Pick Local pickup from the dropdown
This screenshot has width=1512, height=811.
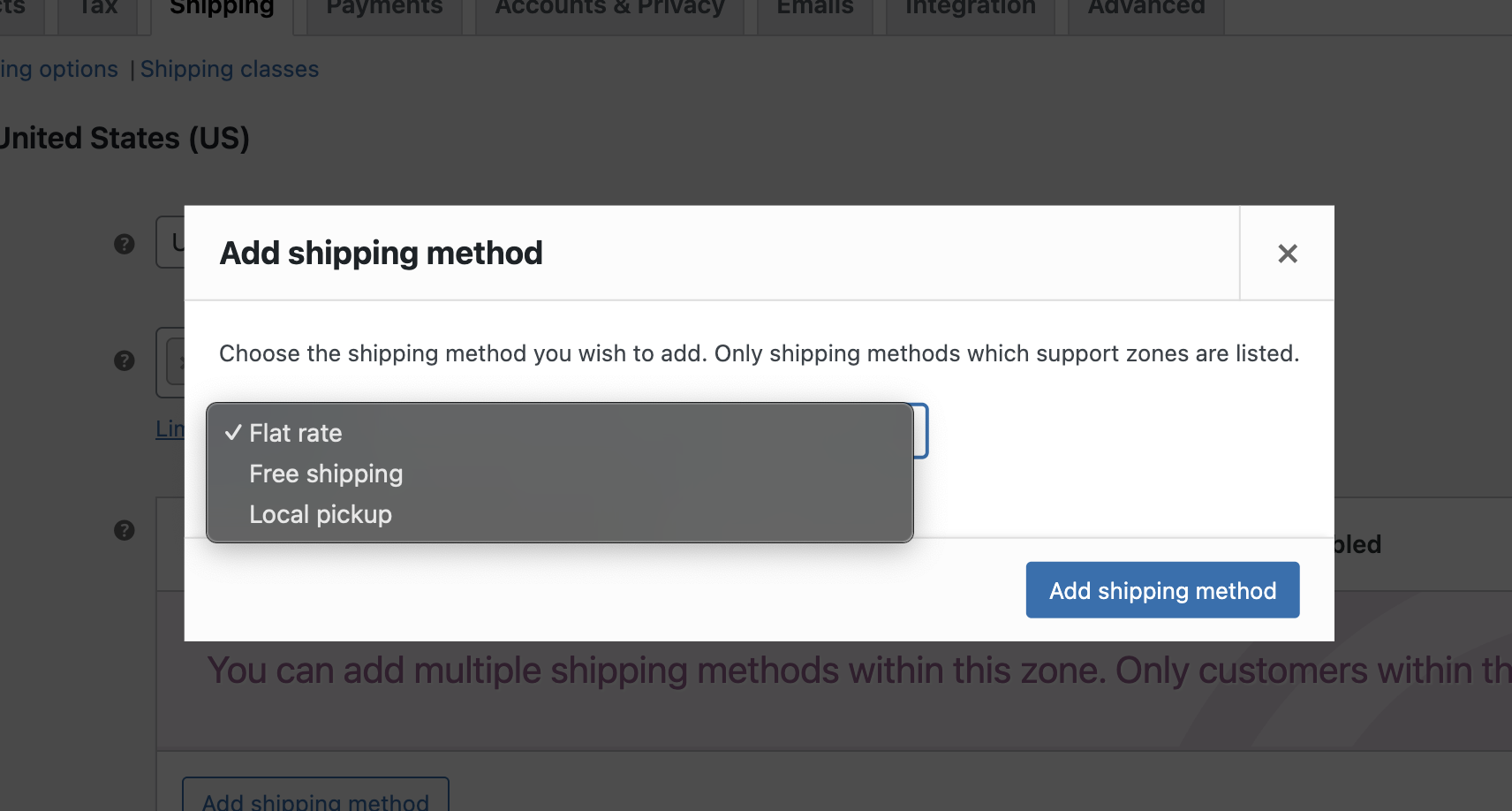(320, 514)
